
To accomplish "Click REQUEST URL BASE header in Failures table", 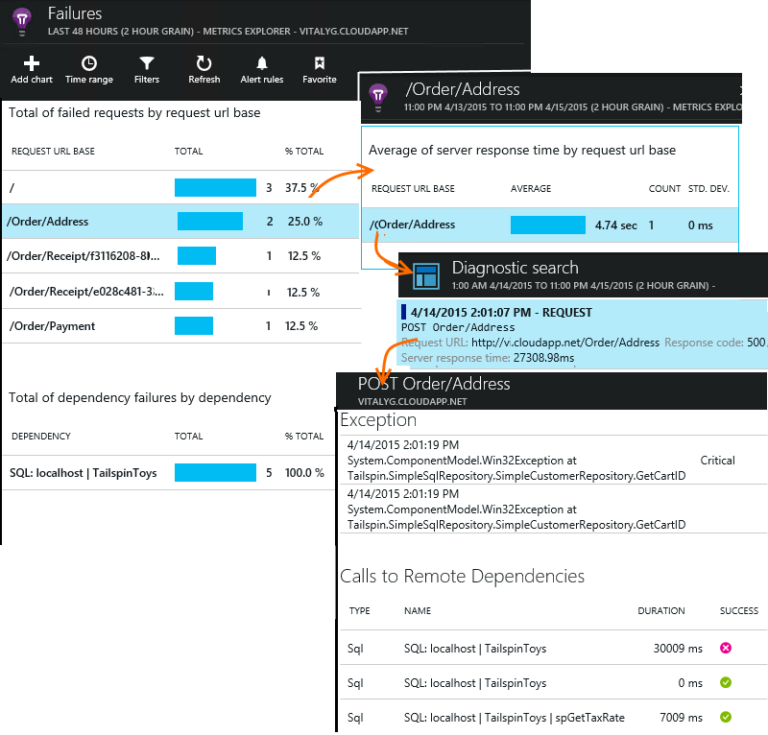I will pyautogui.click(x=53, y=151).
